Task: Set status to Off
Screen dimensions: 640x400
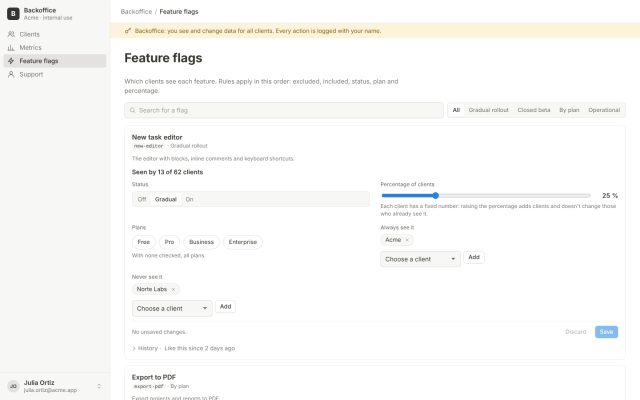Action: (142, 199)
